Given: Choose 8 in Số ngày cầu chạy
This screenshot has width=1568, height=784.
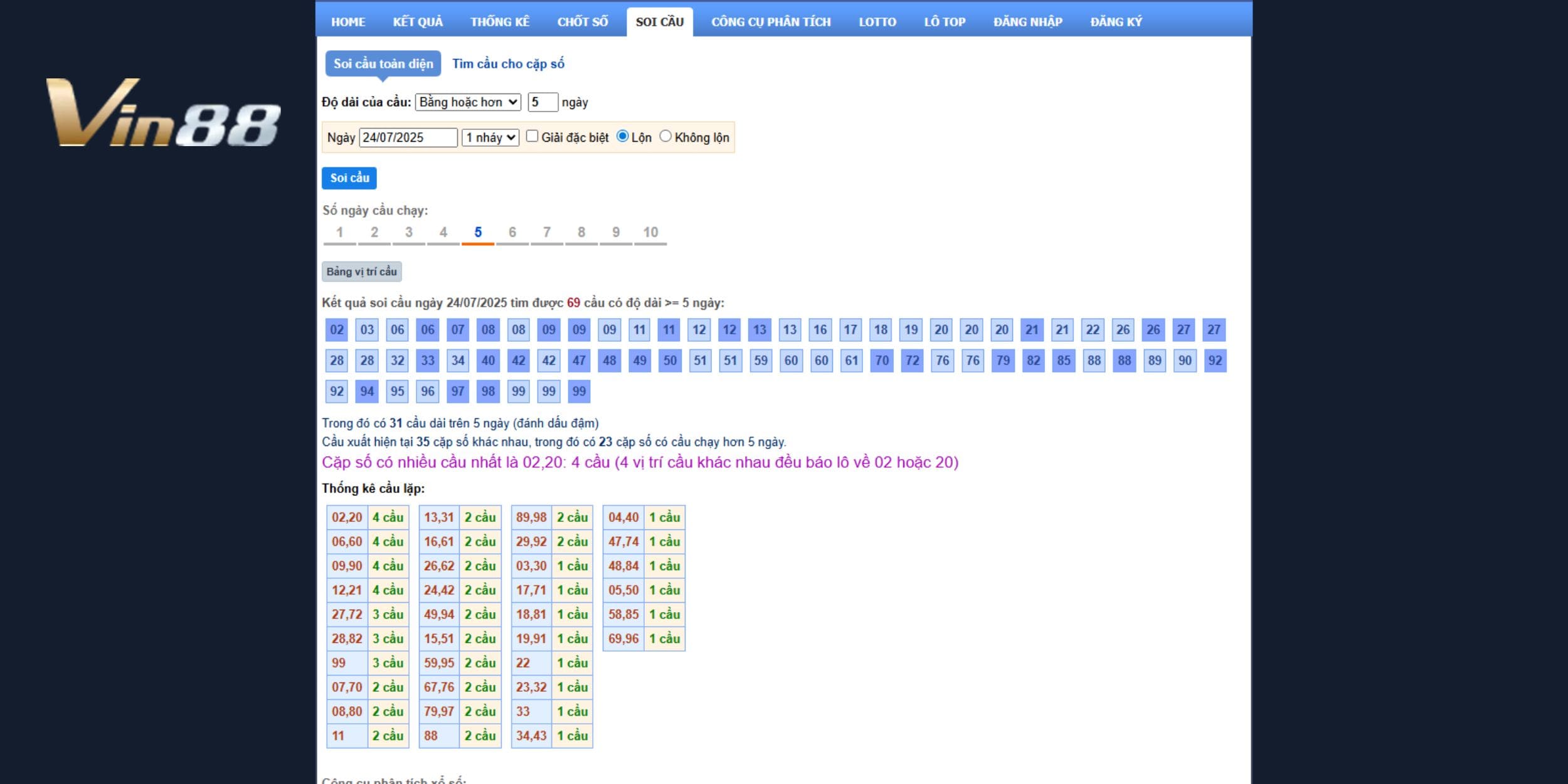Looking at the screenshot, I should click(581, 233).
